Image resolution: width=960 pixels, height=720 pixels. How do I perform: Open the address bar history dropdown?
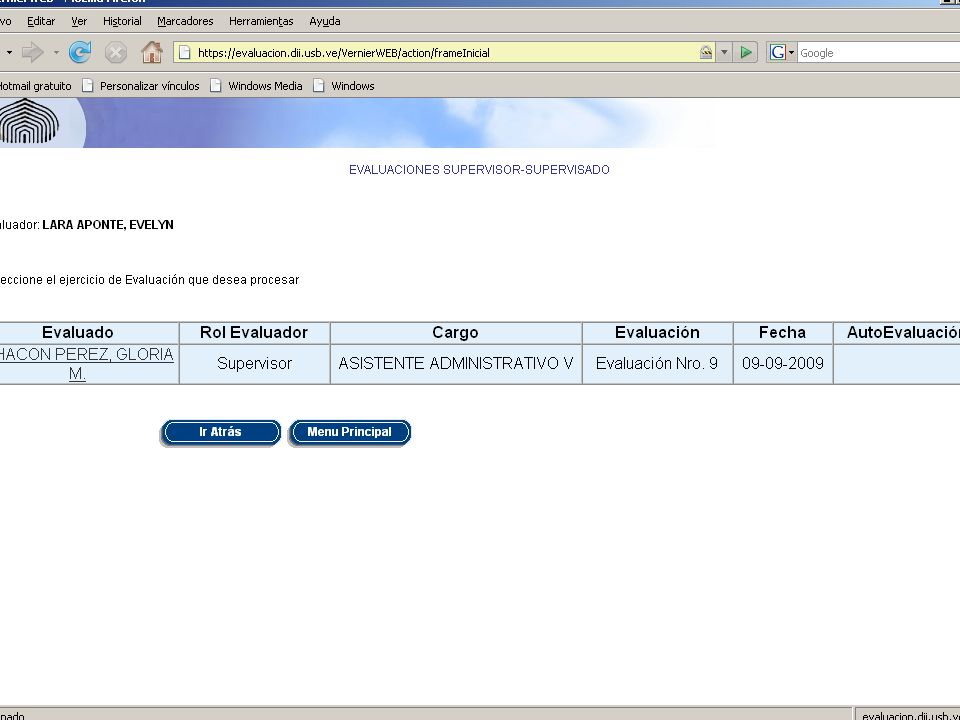click(724, 53)
